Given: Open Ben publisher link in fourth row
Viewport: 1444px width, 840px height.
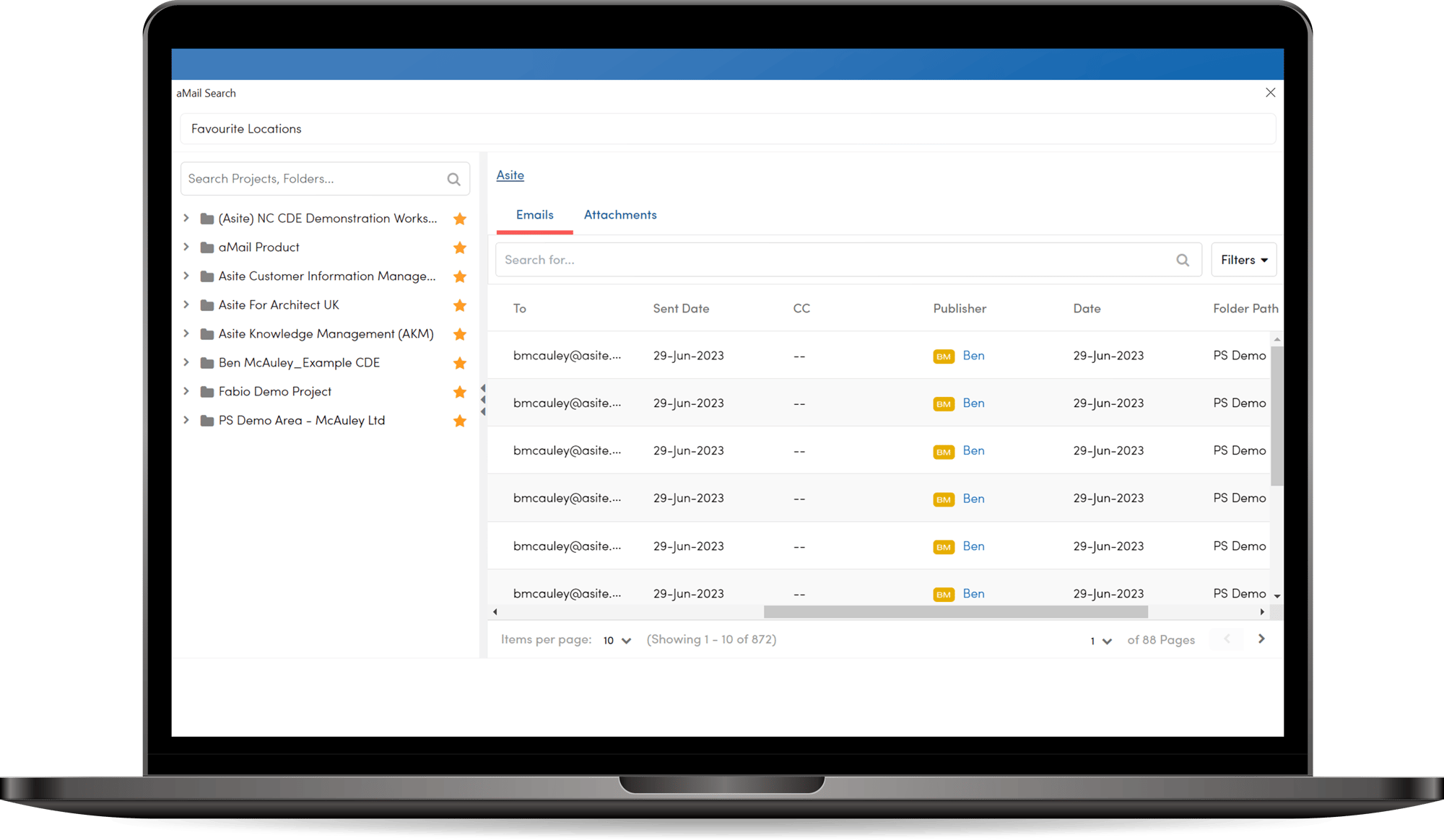Looking at the screenshot, I should tap(973, 499).
